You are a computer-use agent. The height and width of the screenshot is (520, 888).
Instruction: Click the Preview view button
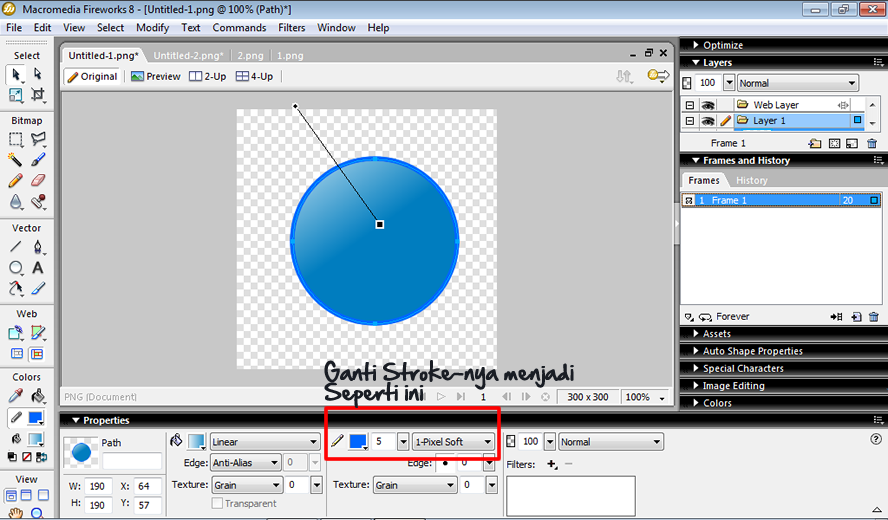pos(156,76)
